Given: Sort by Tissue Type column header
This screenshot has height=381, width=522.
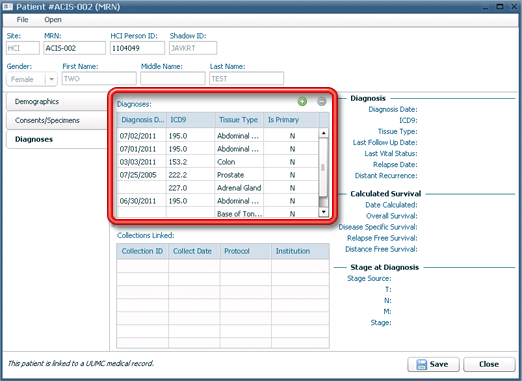Looking at the screenshot, I should coord(239,120).
